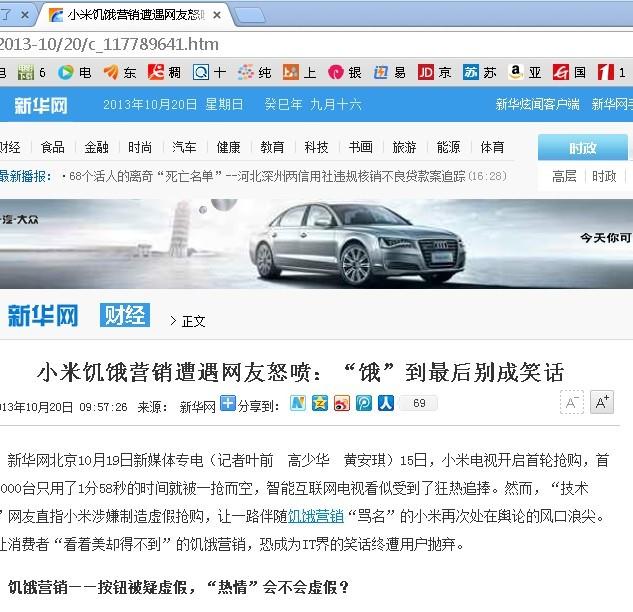Click the 正文 breadcrumb
This screenshot has width=633, height=612.
[x=193, y=321]
